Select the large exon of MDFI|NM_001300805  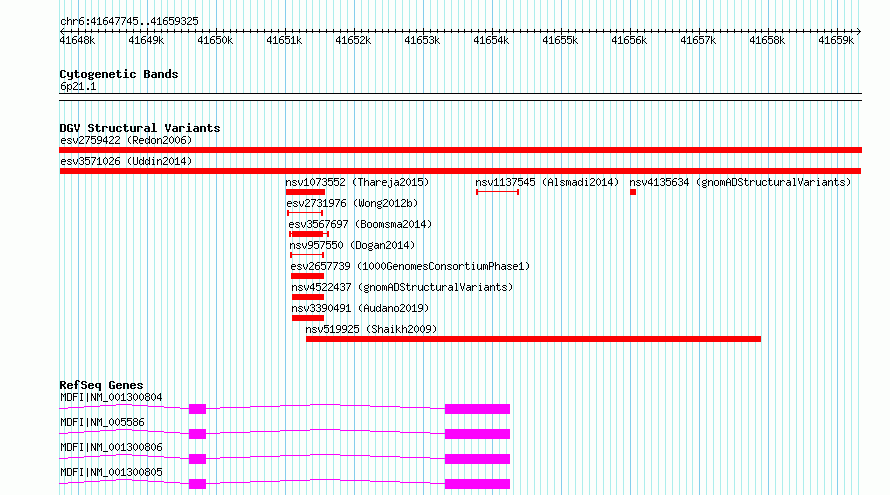coord(477,484)
